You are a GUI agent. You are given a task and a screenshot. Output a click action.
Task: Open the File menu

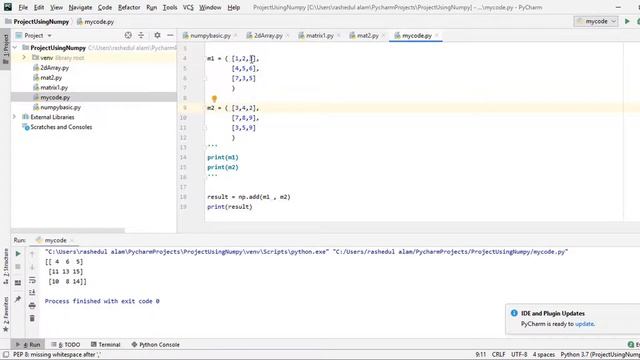pyautogui.click(x=23, y=7)
